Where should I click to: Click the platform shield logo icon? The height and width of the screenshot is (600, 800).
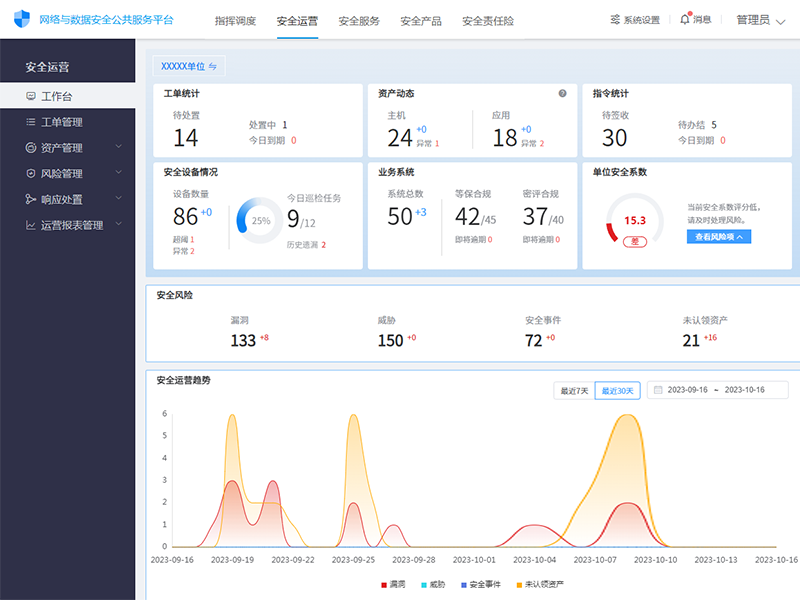click(22, 19)
